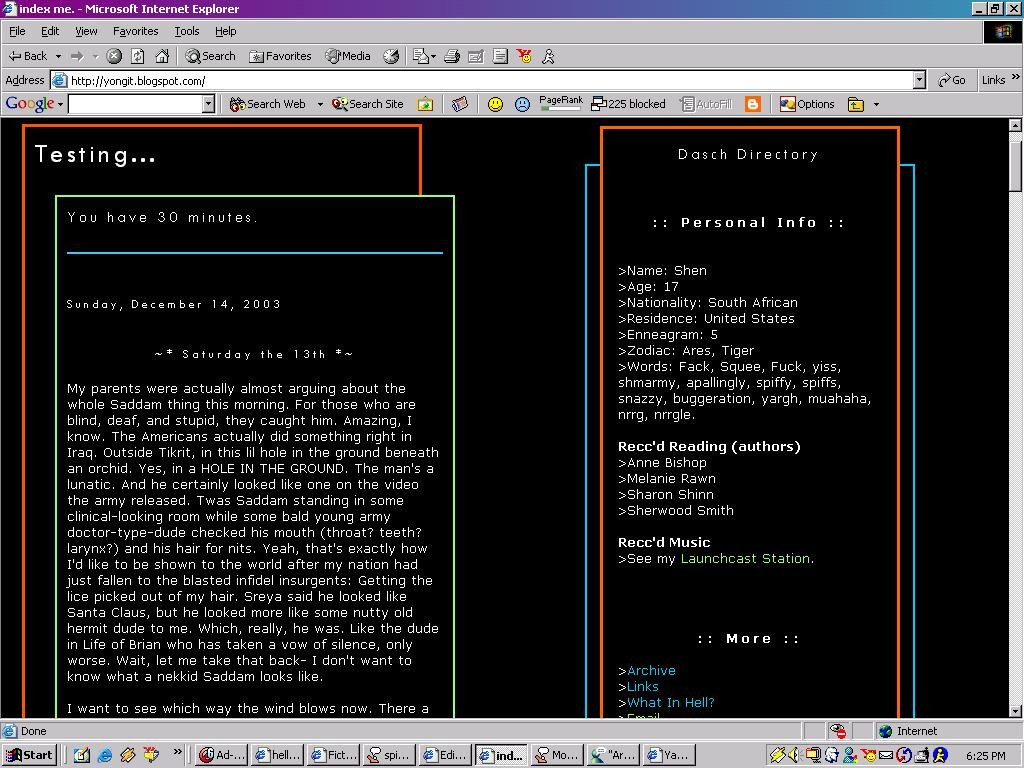Viewport: 1024px width, 768px height.
Task: Click the Google Images search icon
Action: [x=425, y=104]
